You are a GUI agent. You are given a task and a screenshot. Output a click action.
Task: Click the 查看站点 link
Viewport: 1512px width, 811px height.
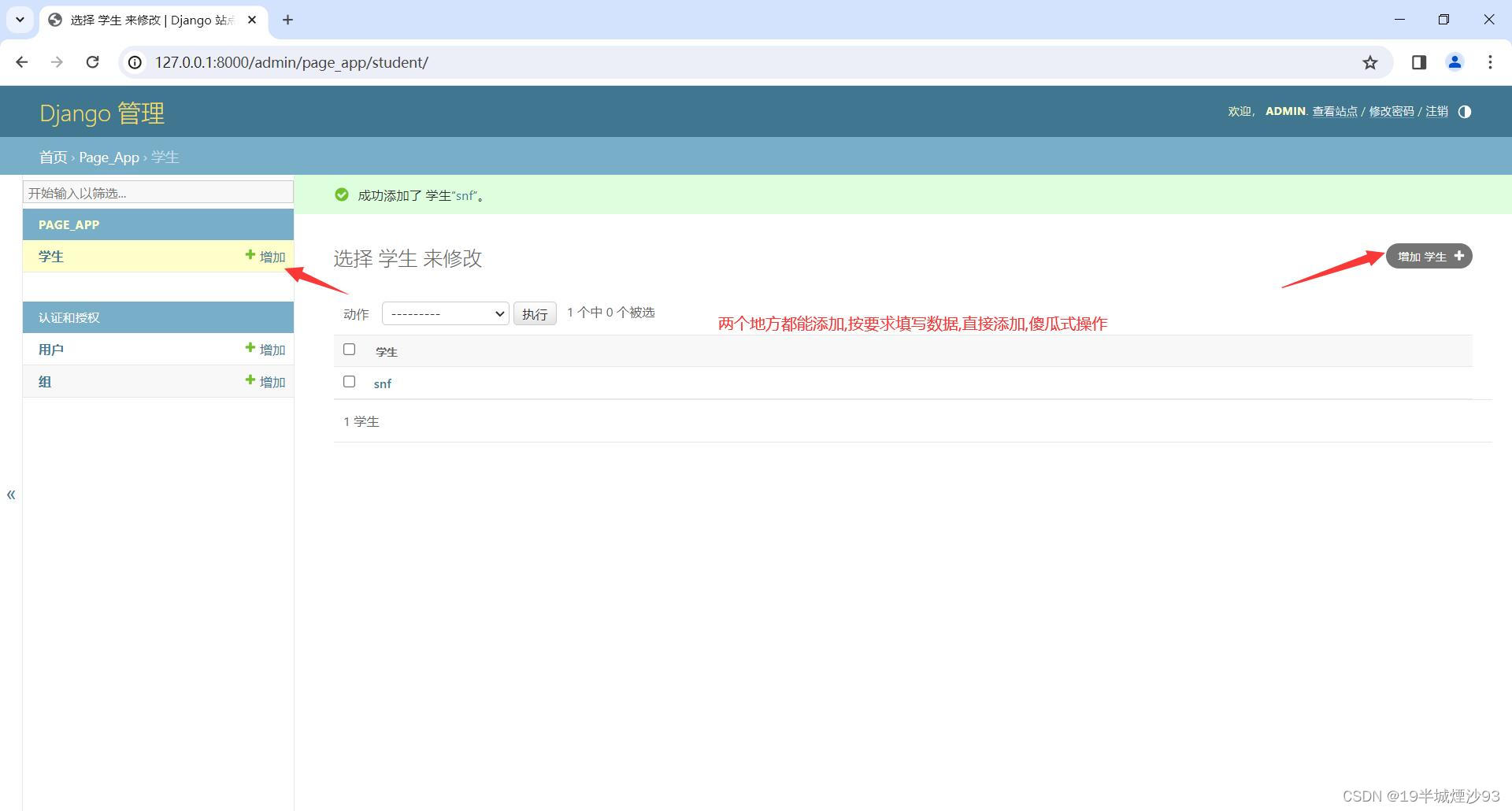1335,112
